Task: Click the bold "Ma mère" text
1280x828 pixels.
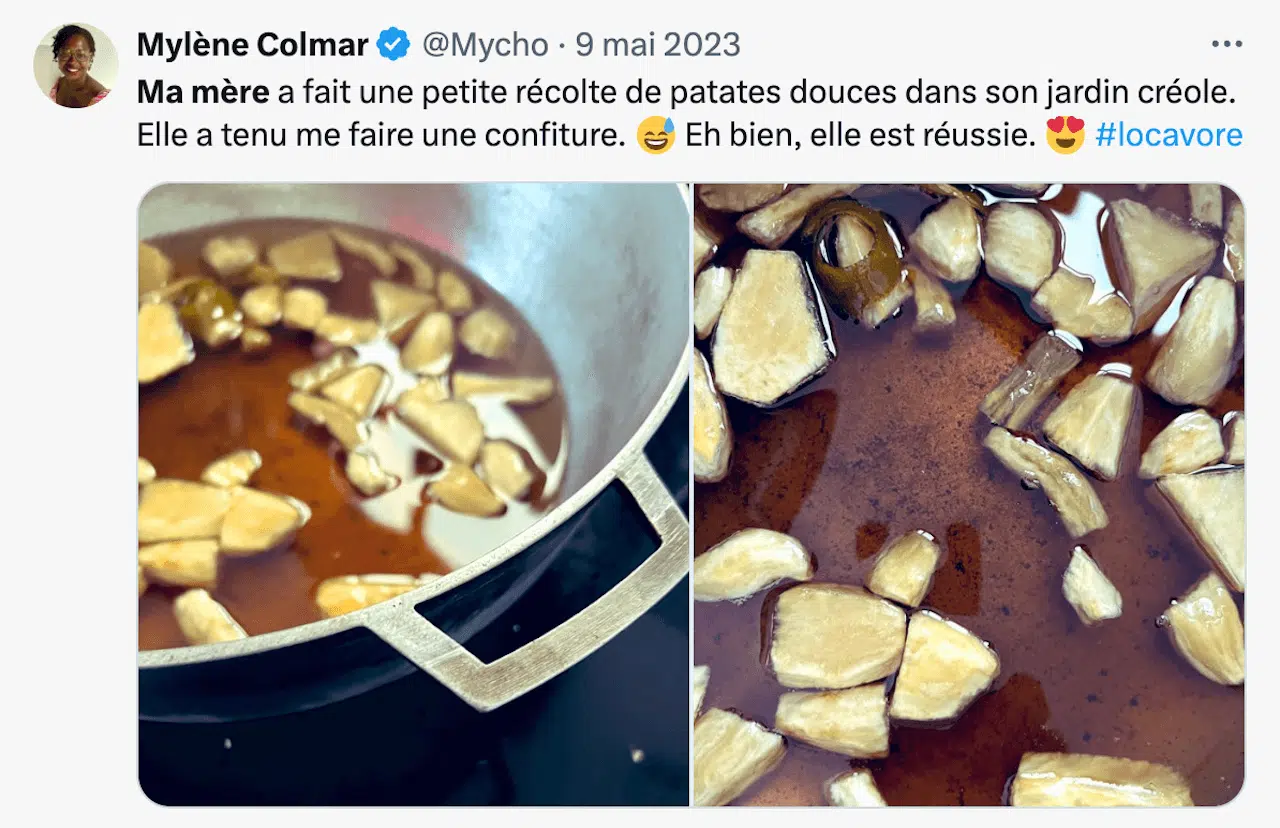Action: pyautogui.click(x=203, y=92)
